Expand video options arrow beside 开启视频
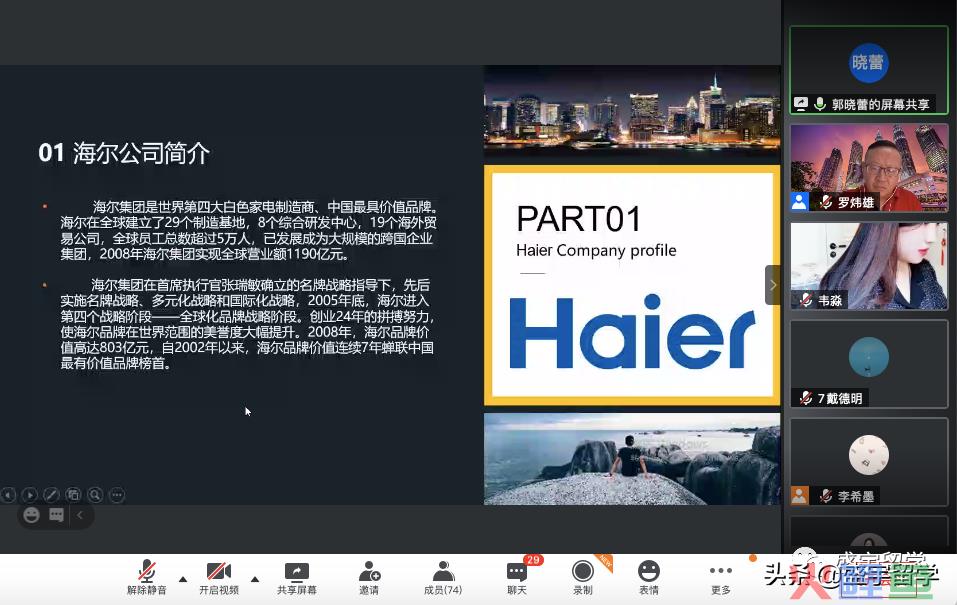Viewport: 957px width, 605px height. click(255, 579)
